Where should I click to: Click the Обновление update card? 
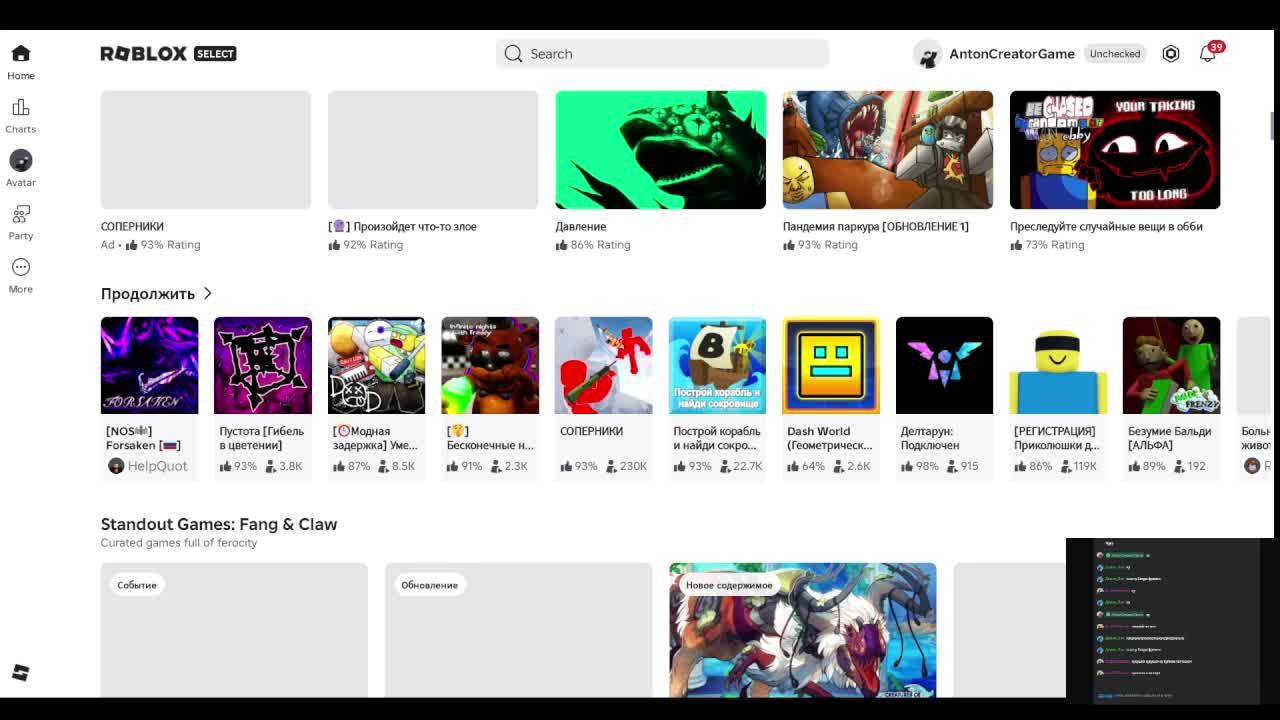[518, 630]
